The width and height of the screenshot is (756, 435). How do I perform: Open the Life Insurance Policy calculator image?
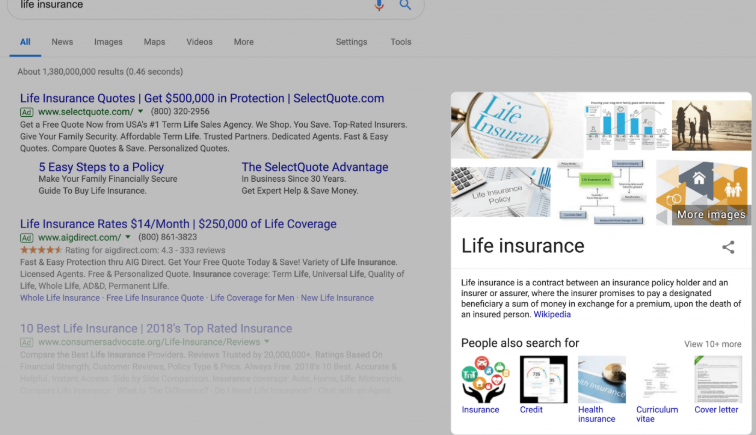tap(501, 192)
